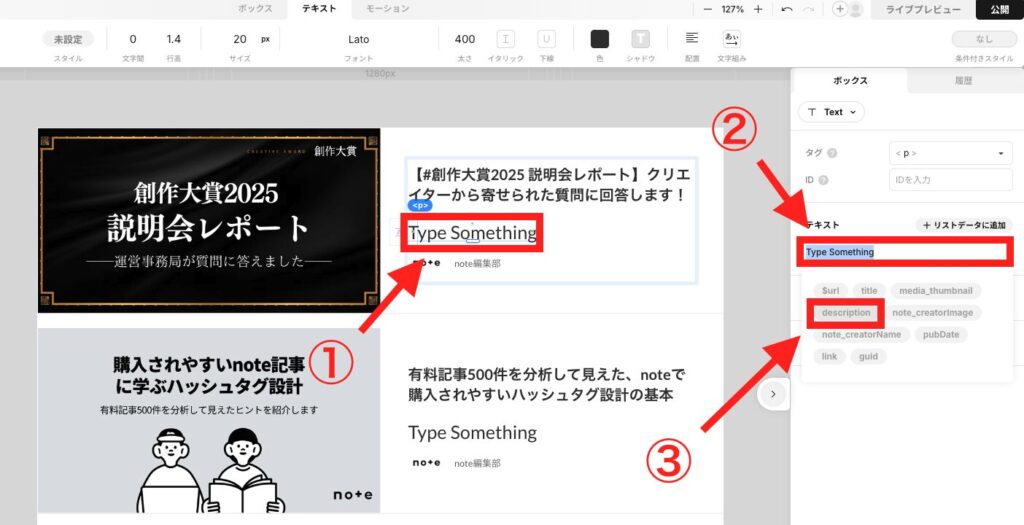Click note編集部 author name in second card
The height and width of the screenshot is (525, 1024).
(477, 464)
